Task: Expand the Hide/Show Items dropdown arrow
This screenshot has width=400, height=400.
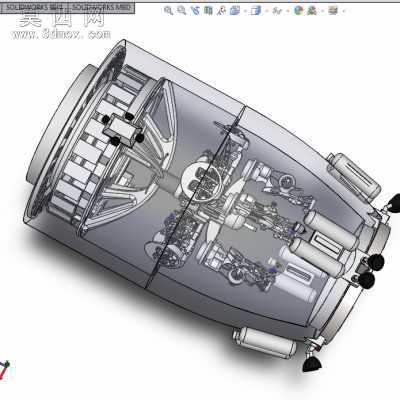Action: click(288, 11)
